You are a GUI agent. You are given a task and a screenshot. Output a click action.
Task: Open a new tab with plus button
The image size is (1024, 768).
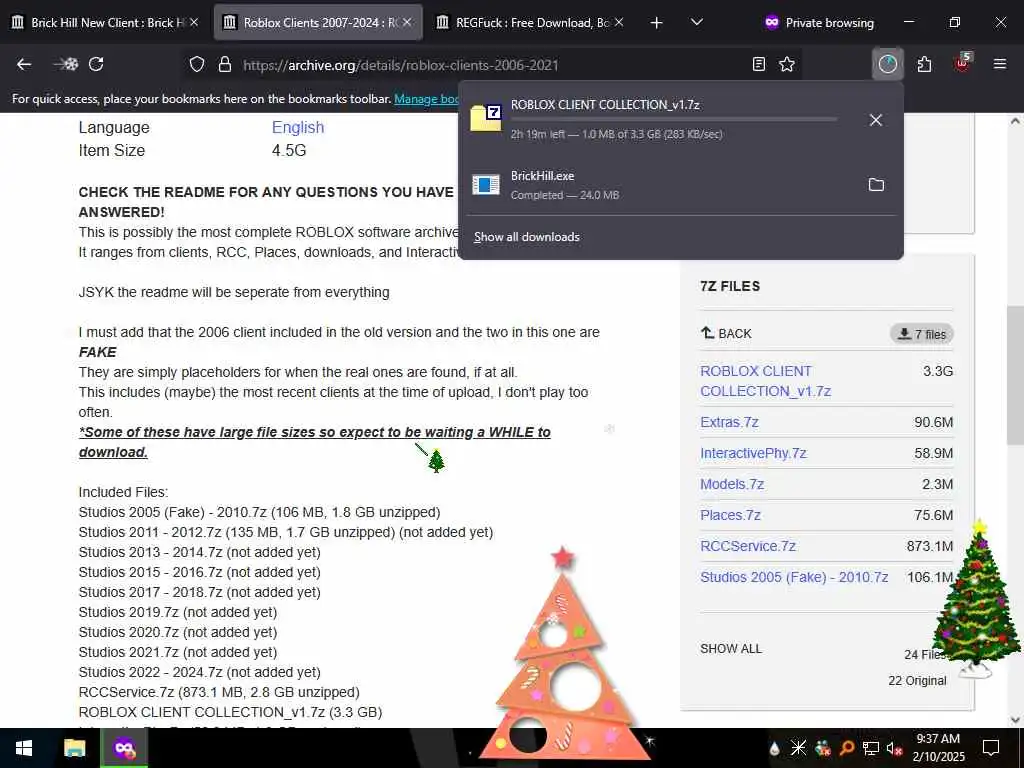coord(656,22)
